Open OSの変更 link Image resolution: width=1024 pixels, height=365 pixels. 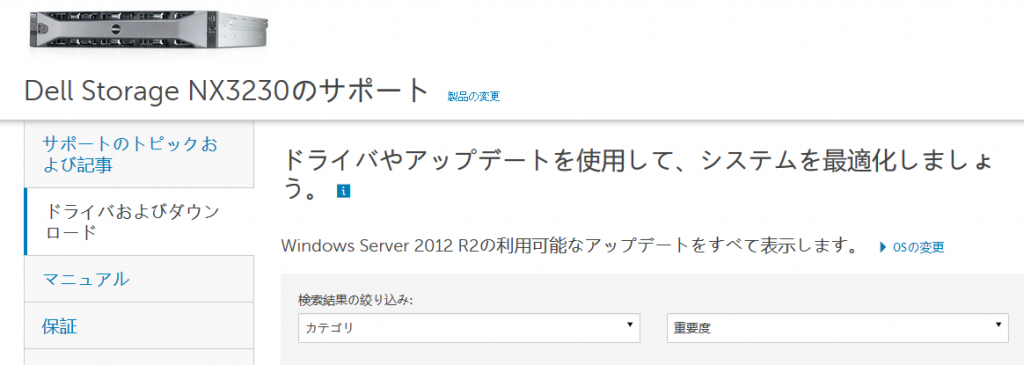click(x=919, y=247)
